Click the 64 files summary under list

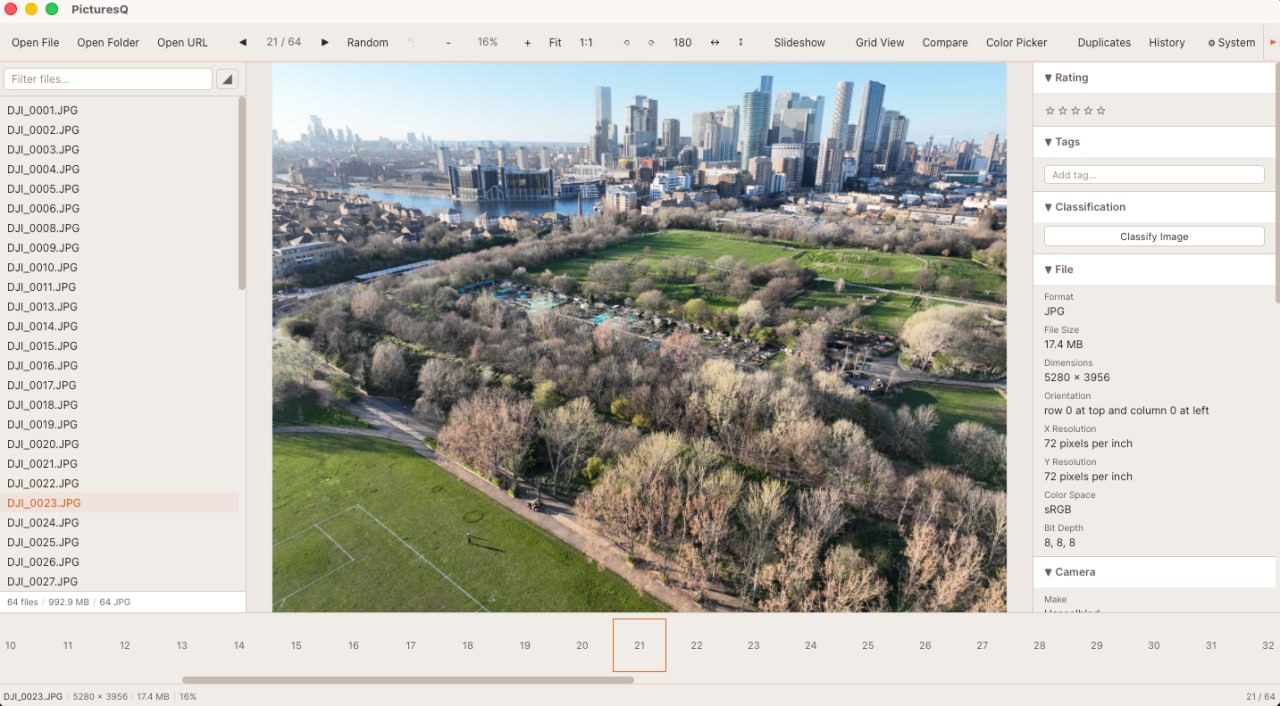point(22,602)
